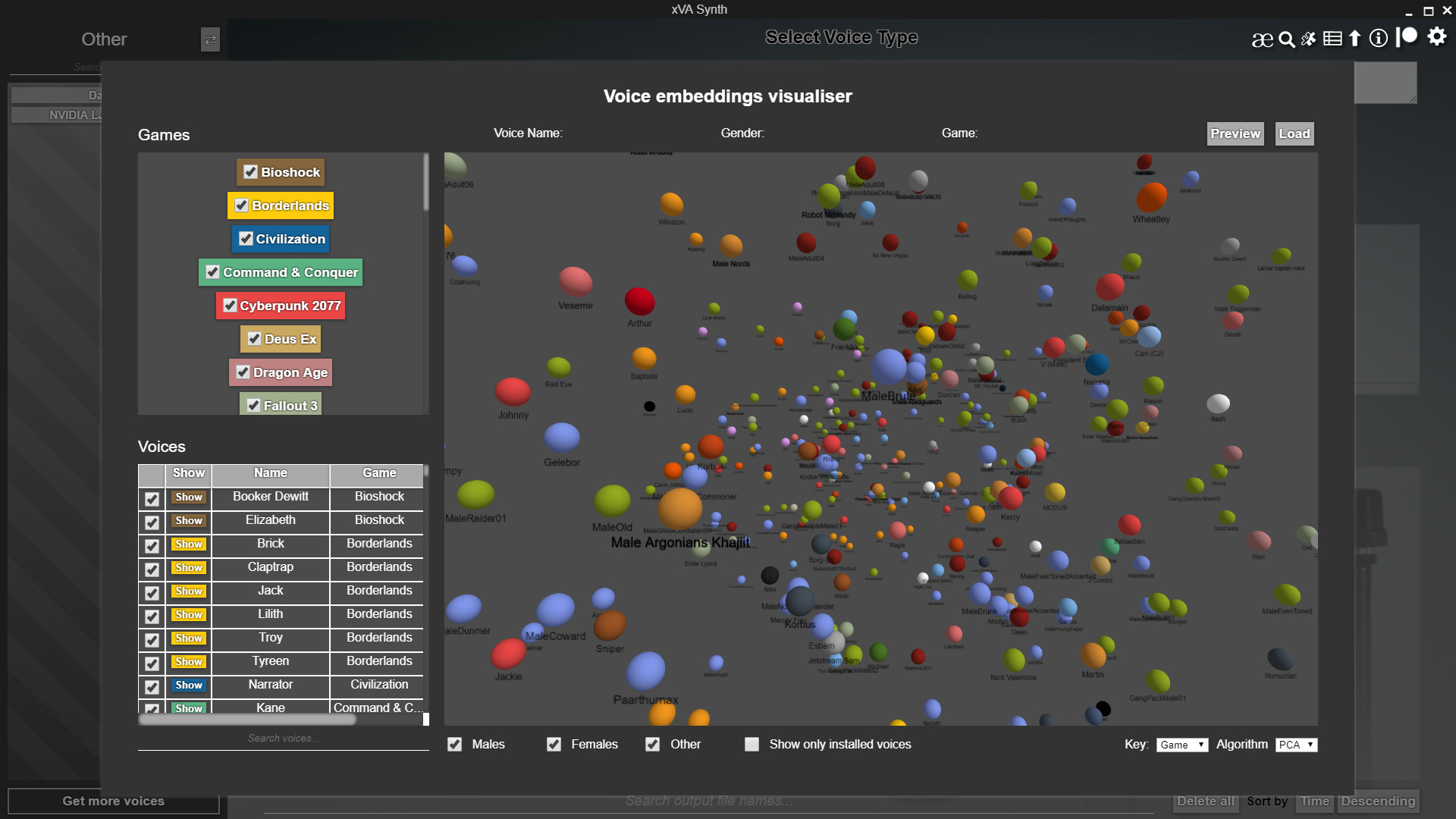Viewport: 1456px width, 819px height.
Task: Open the Algorithm dropdown showing PCA
Action: (1296, 745)
